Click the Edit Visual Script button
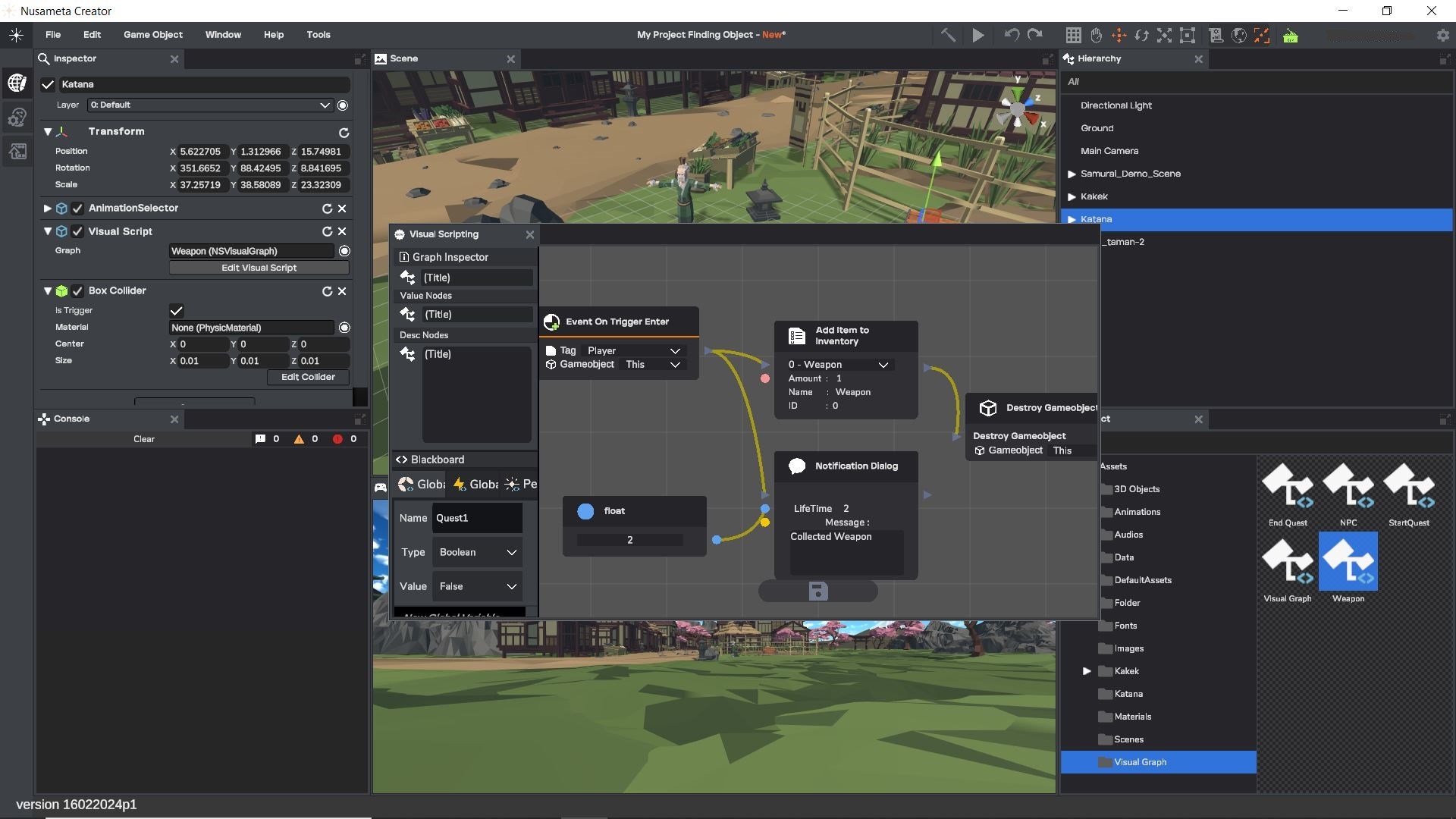This screenshot has height=819, width=1456. pos(259,268)
